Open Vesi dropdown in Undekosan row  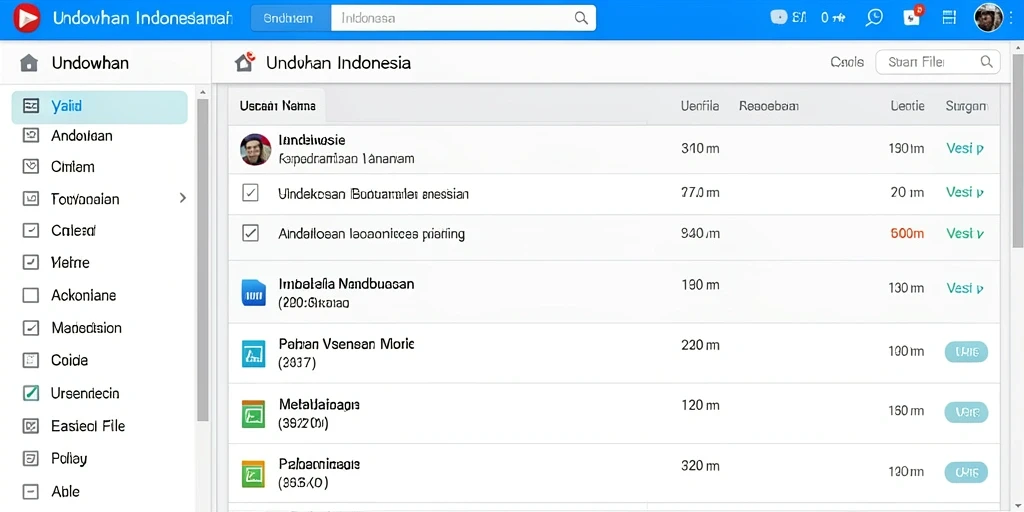tap(965, 192)
